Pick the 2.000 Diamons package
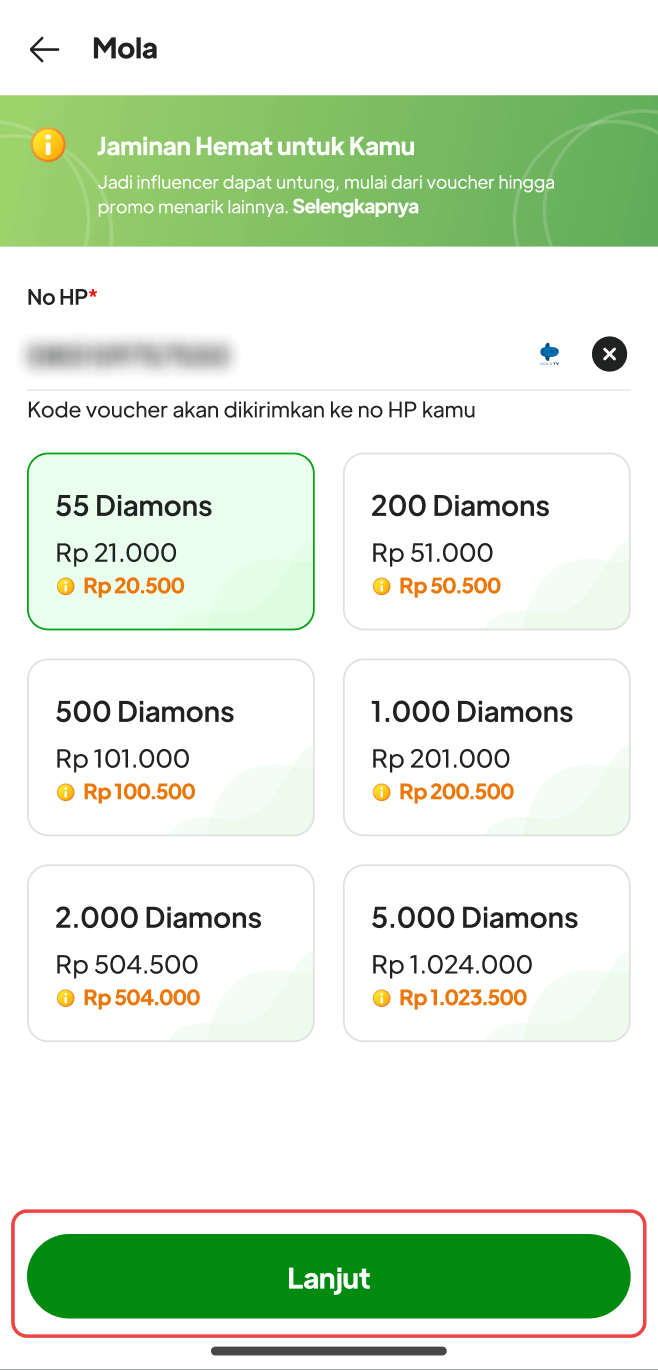 click(x=171, y=953)
